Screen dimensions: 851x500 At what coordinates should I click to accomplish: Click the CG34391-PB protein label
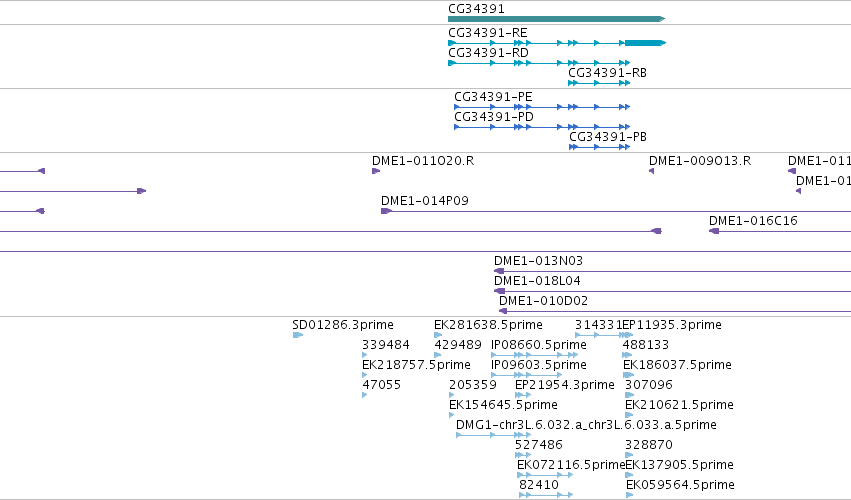coord(608,137)
